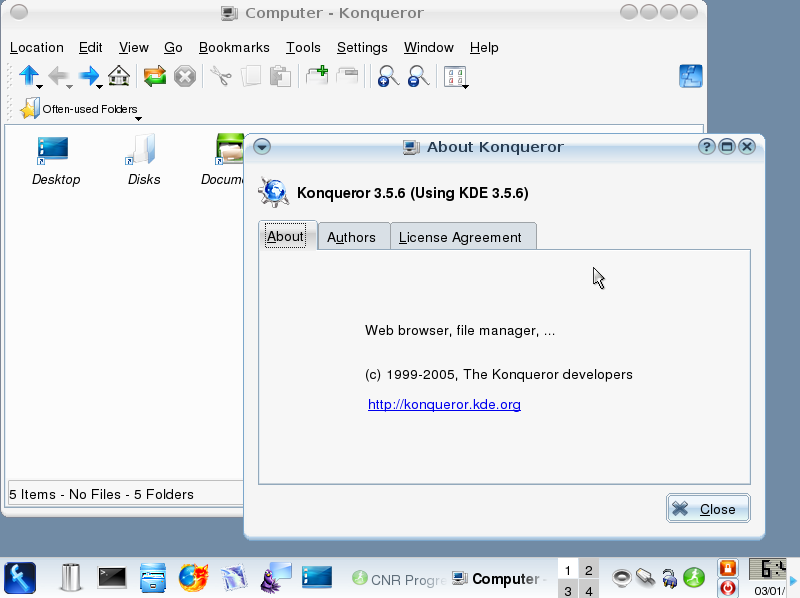Open a new tab icon
The width and height of the screenshot is (800, 598).
tap(317, 76)
